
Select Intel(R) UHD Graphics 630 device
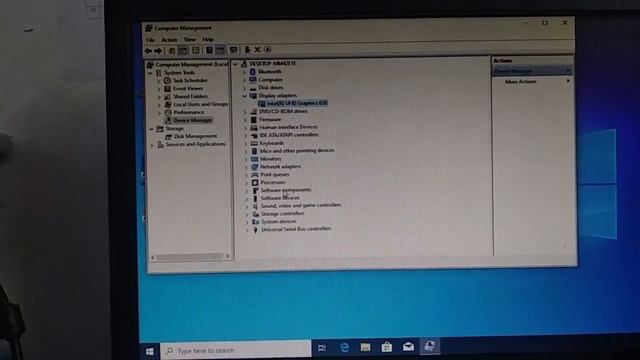[297, 103]
